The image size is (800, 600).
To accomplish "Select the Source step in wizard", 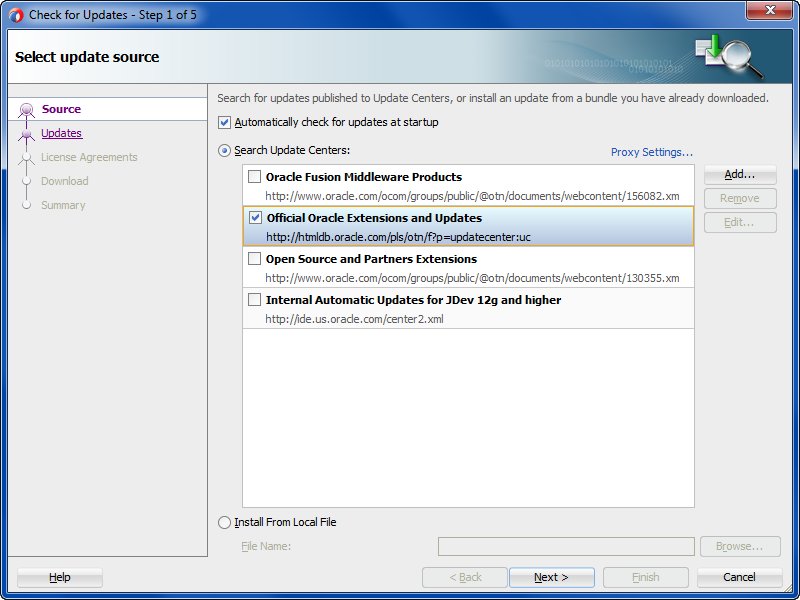I will (61, 109).
